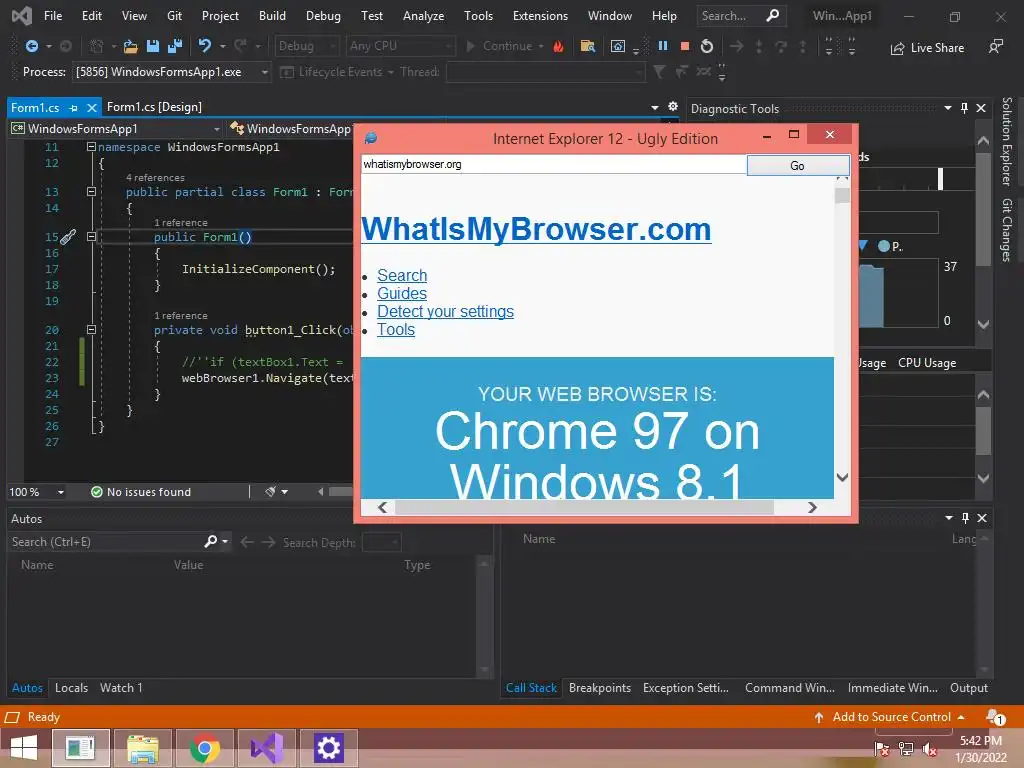Collapse the Form1() constructor region

click(x=91, y=236)
